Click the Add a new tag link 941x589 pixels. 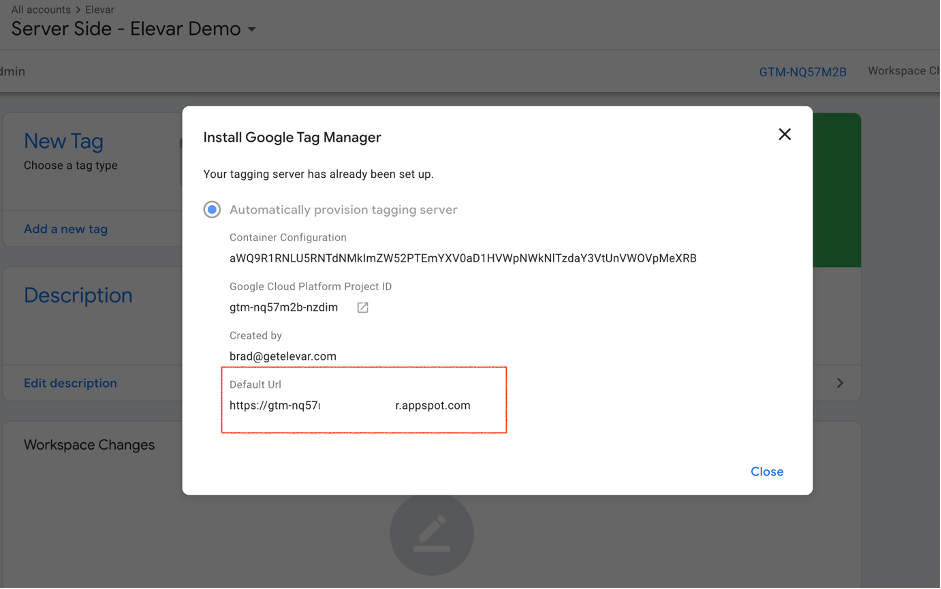[65, 229]
